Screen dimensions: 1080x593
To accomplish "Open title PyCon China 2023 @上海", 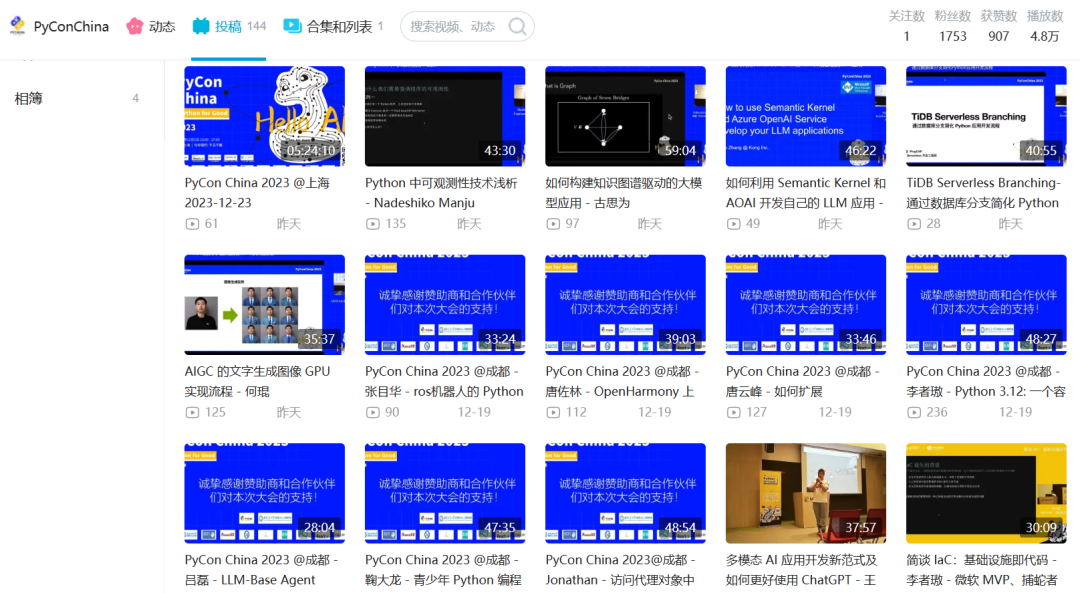I will (x=258, y=193).
